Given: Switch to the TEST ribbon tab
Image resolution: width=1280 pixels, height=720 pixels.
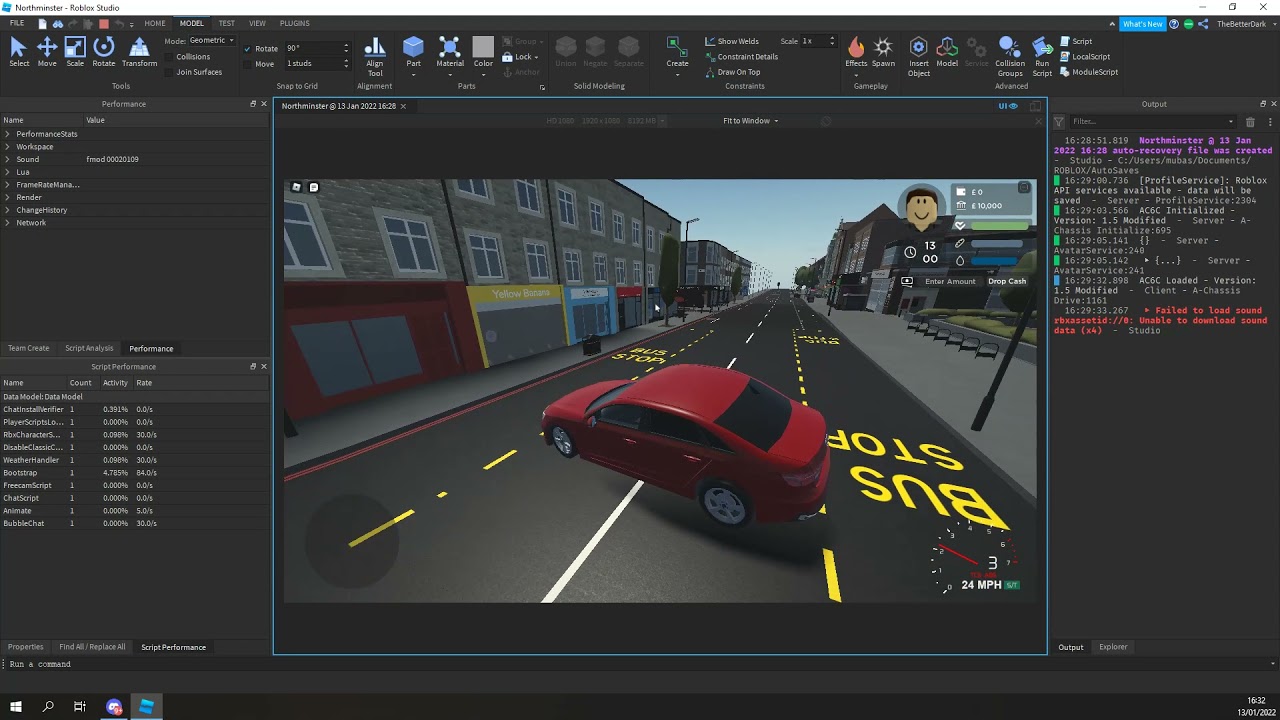Looking at the screenshot, I should [x=227, y=23].
